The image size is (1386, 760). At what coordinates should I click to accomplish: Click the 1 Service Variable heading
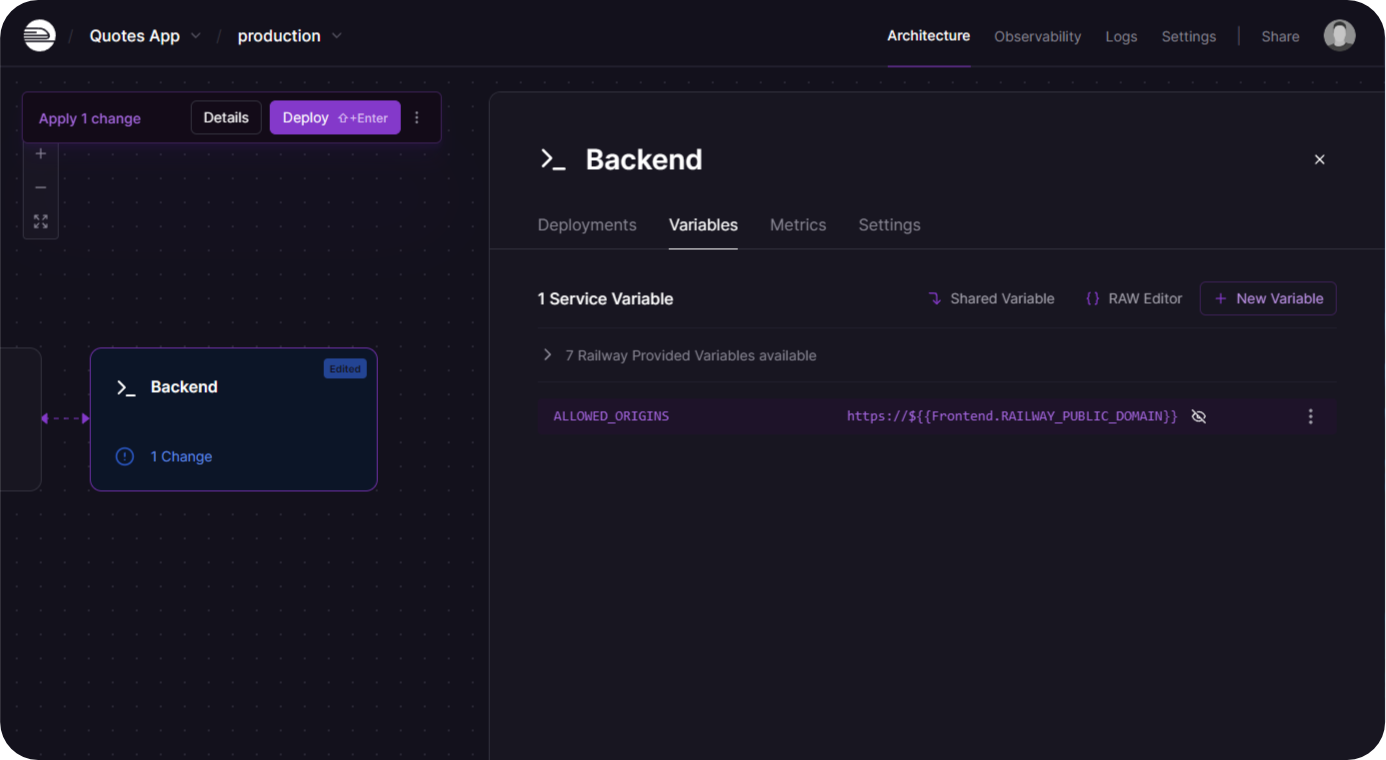click(605, 299)
